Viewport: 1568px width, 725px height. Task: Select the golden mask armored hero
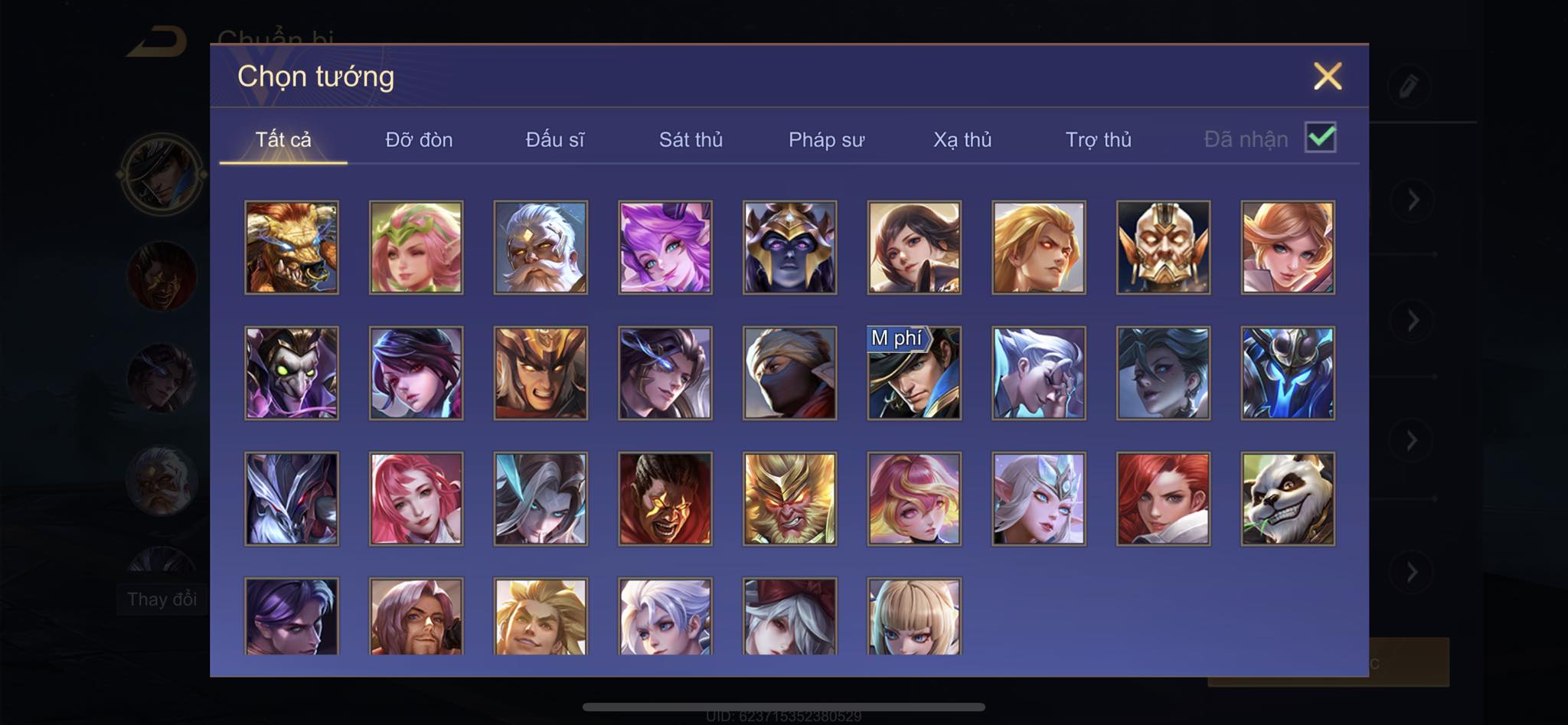tap(1163, 247)
